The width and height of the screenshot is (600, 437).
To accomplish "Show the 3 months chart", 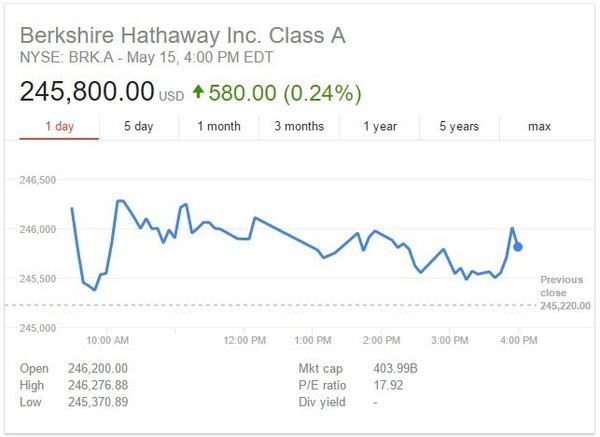I will pos(299,126).
